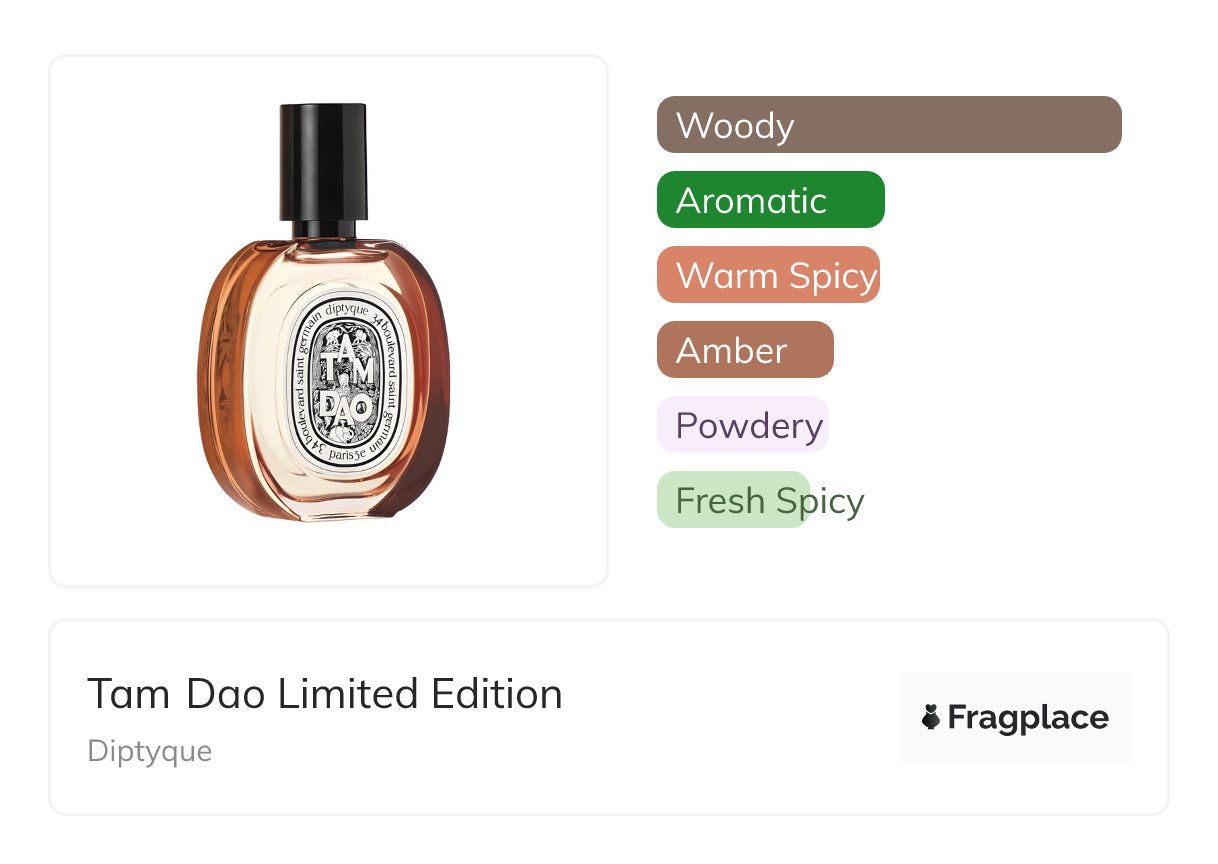This screenshot has width=1218, height=864.
Task: Click the Tam Dao Limited Edition title
Action: 324,694
